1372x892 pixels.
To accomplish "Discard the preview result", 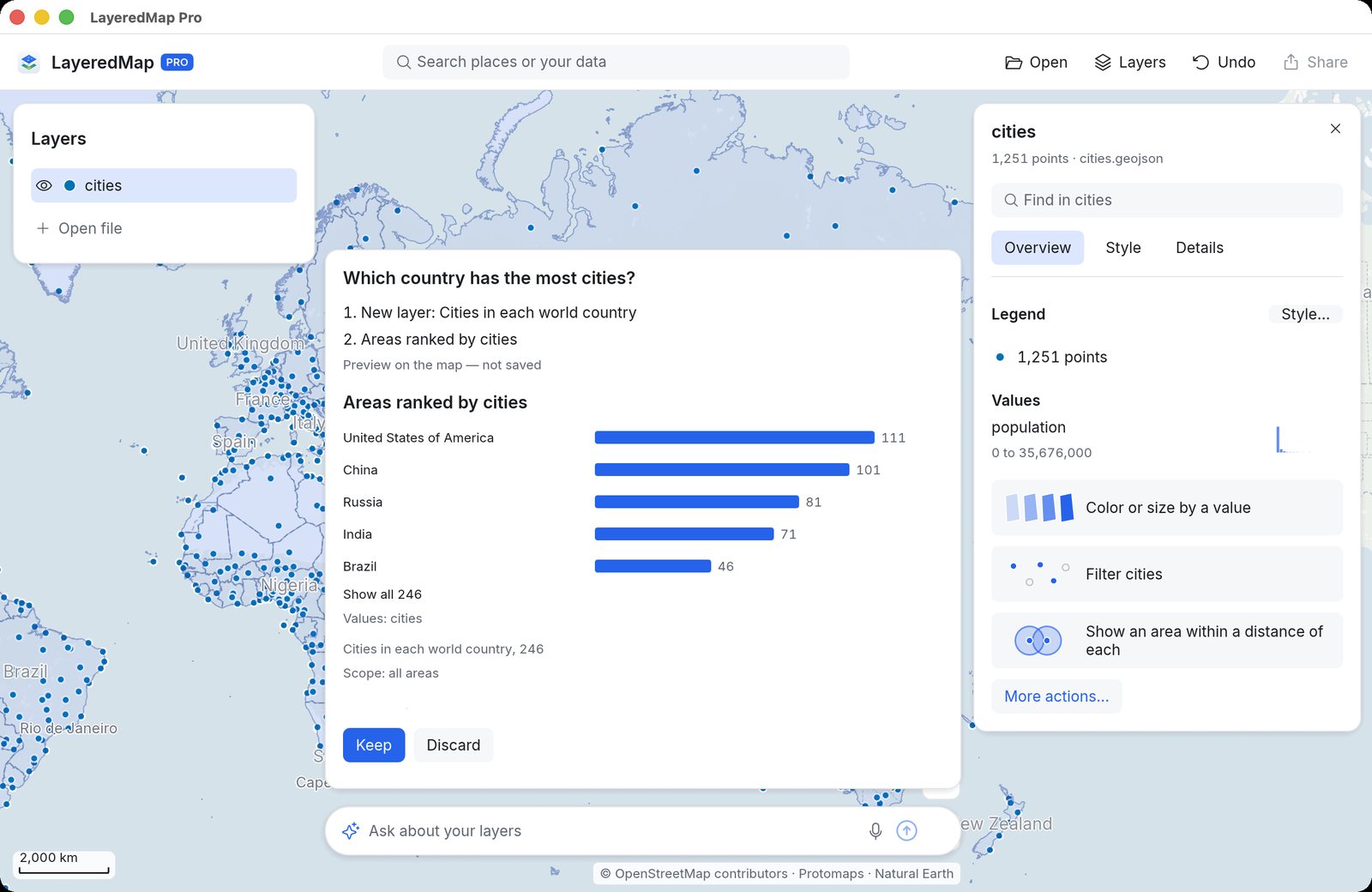I will coord(454,745).
